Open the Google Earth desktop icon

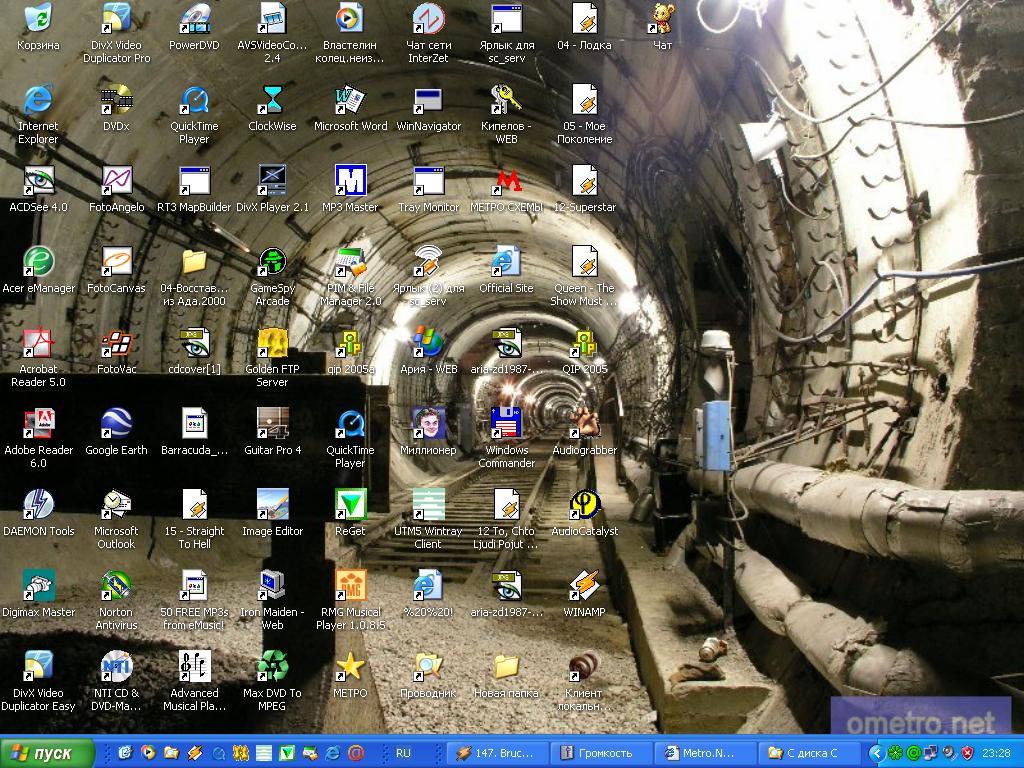pyautogui.click(x=116, y=424)
